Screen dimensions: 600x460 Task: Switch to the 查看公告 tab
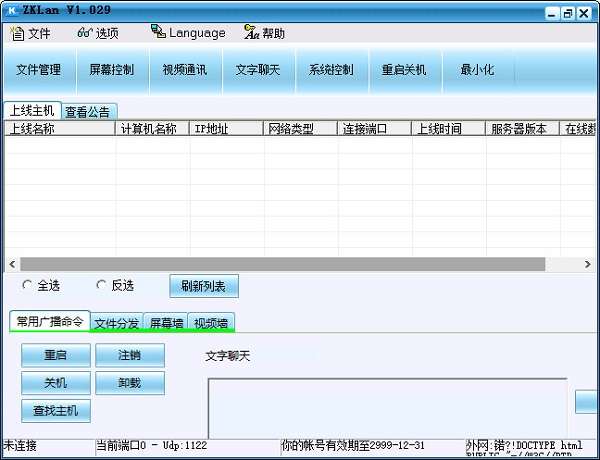point(88,112)
